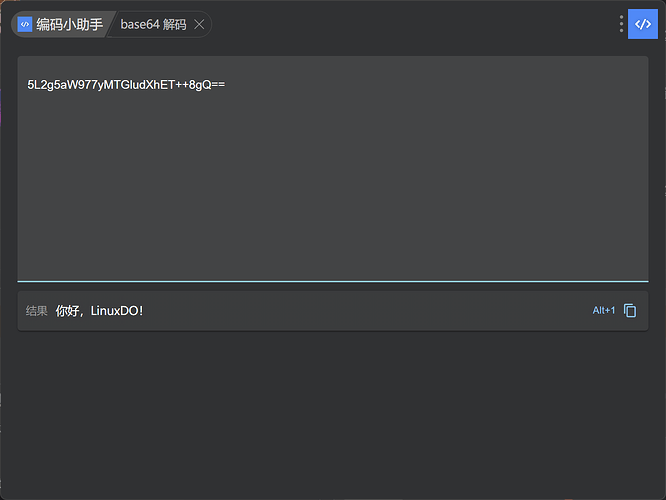Select the result text 你好，LinuxDO!
The height and width of the screenshot is (500, 666).
[99, 311]
